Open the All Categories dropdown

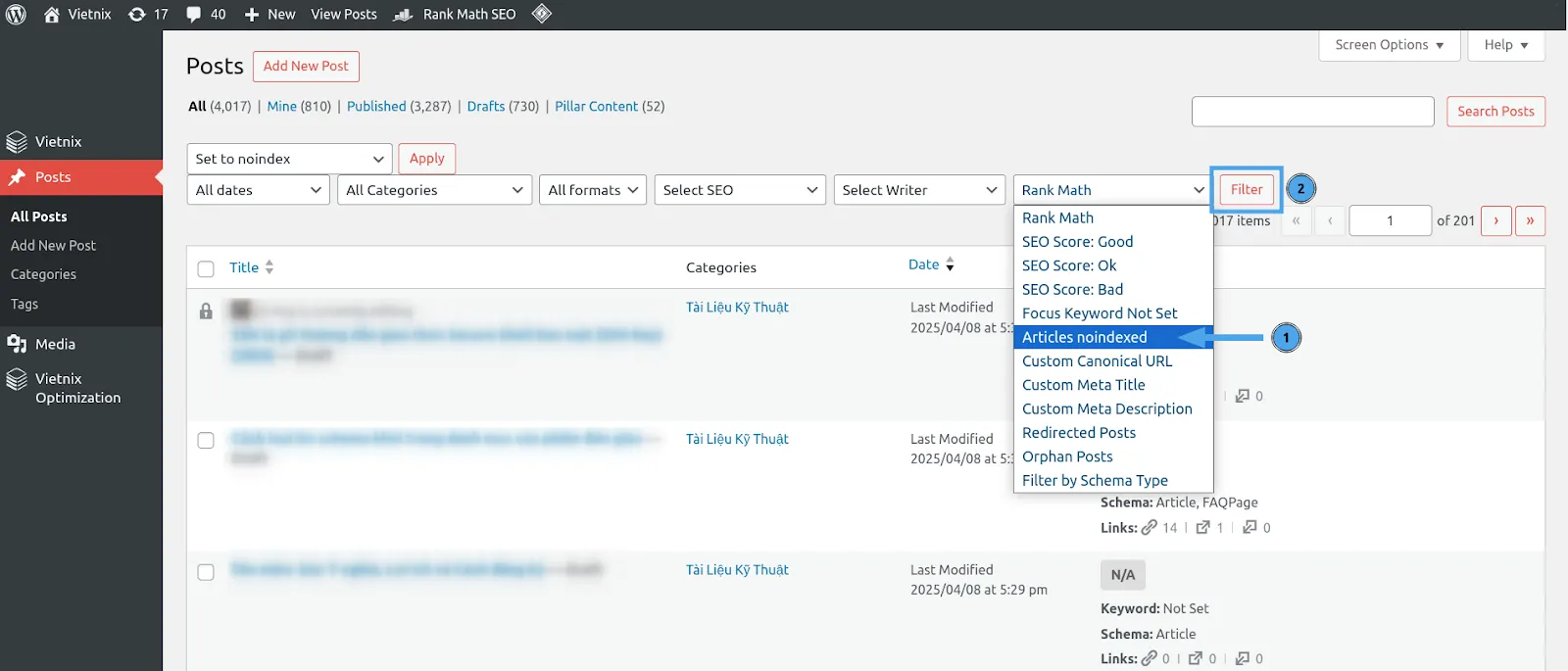[434, 190]
